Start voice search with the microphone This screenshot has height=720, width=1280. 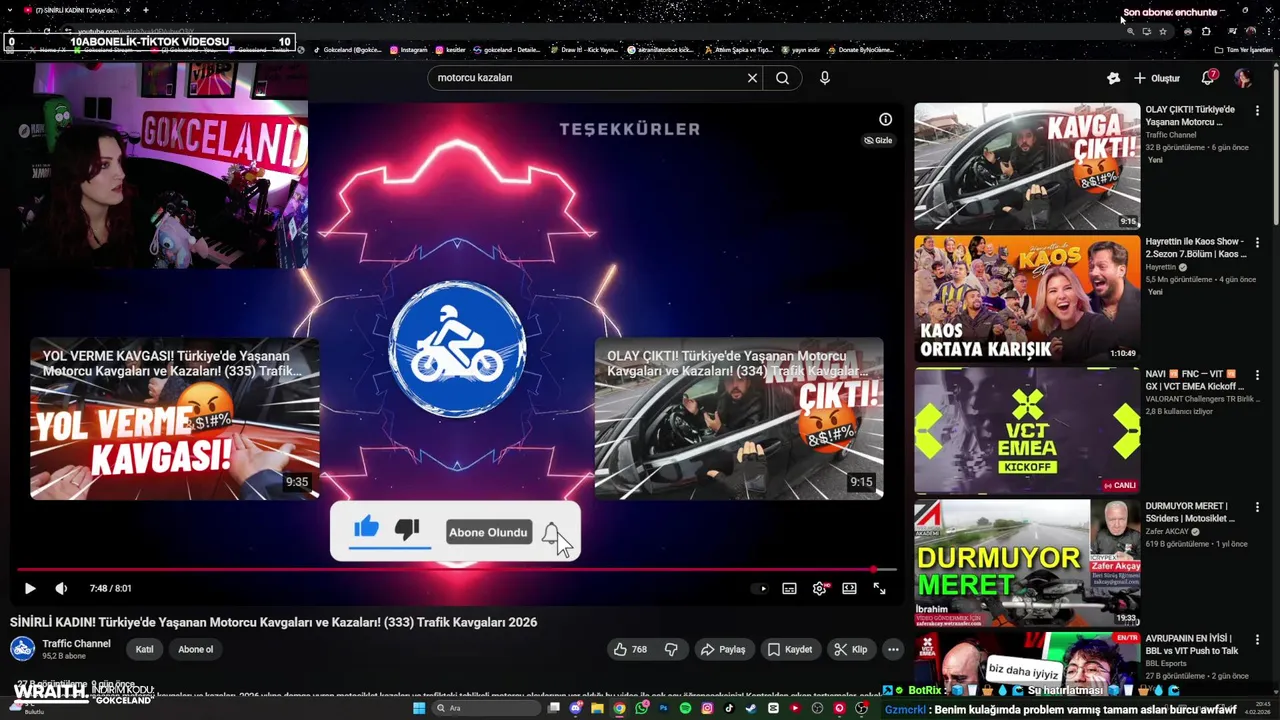[824, 78]
